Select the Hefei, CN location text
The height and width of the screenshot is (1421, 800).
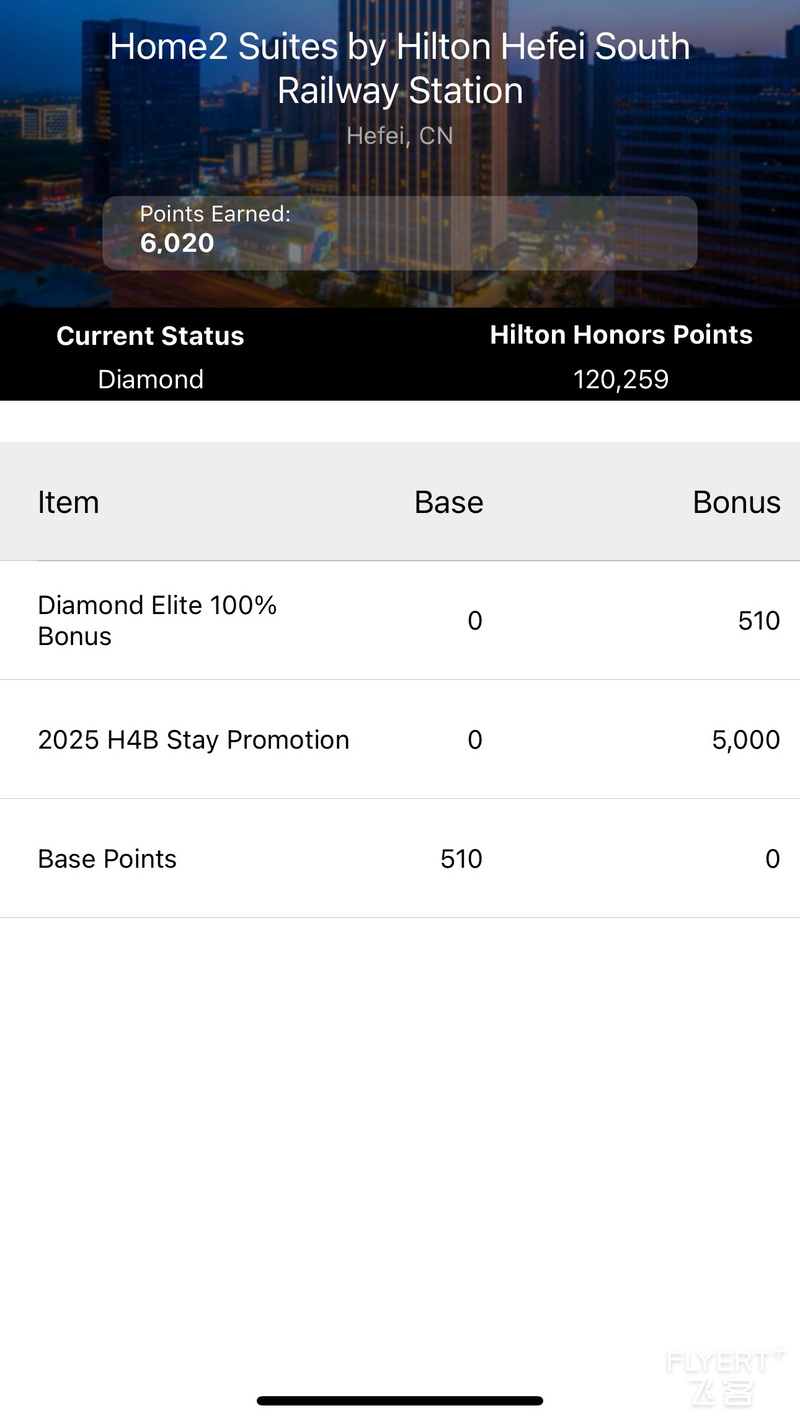point(400,135)
